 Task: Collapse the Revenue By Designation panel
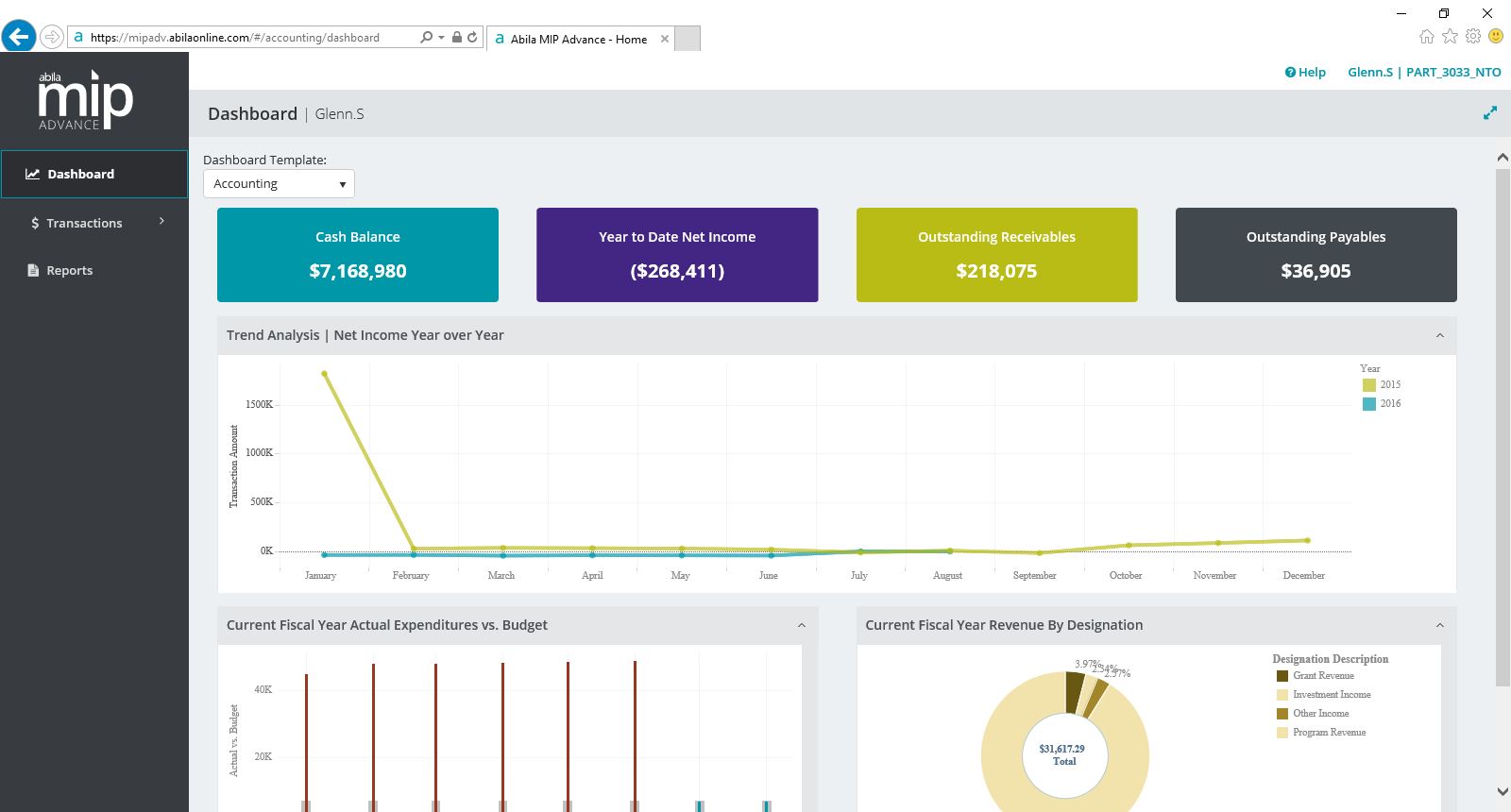tap(1440, 625)
